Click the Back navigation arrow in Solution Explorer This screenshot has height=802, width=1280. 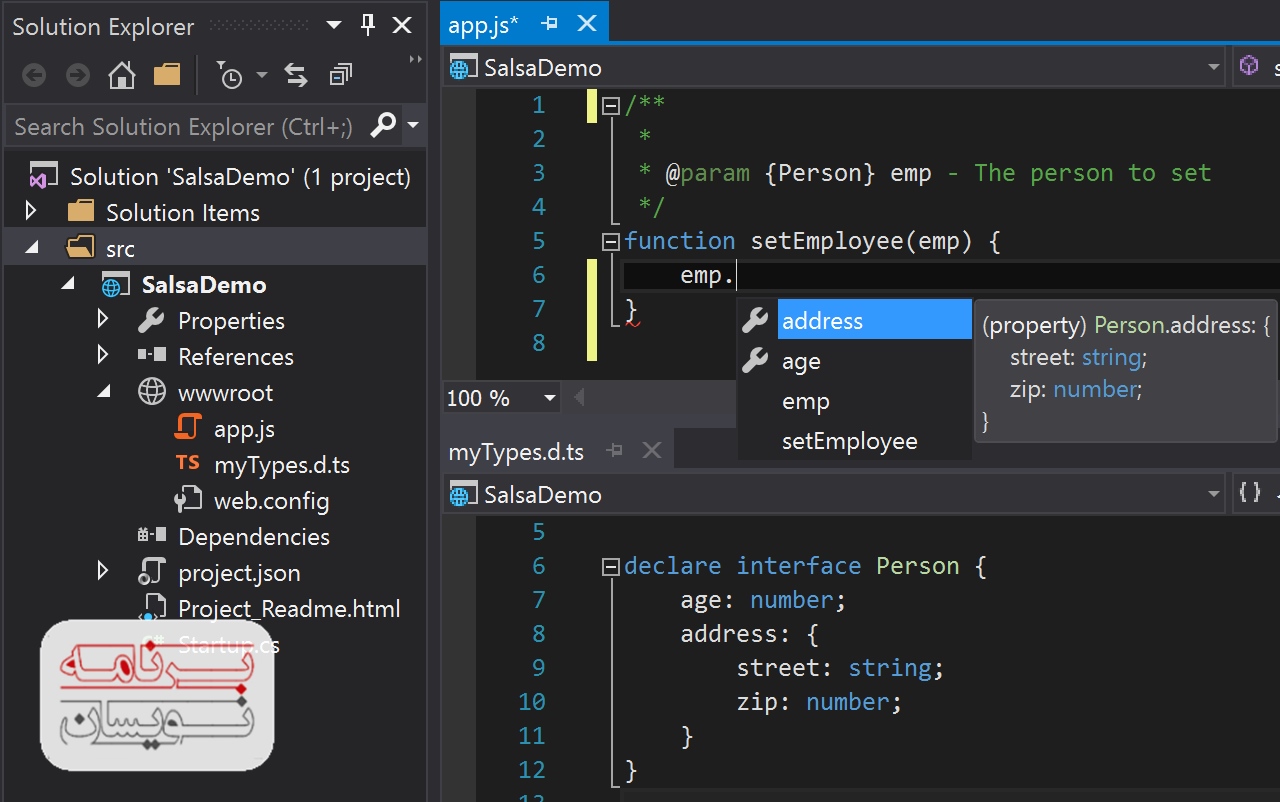(x=34, y=75)
